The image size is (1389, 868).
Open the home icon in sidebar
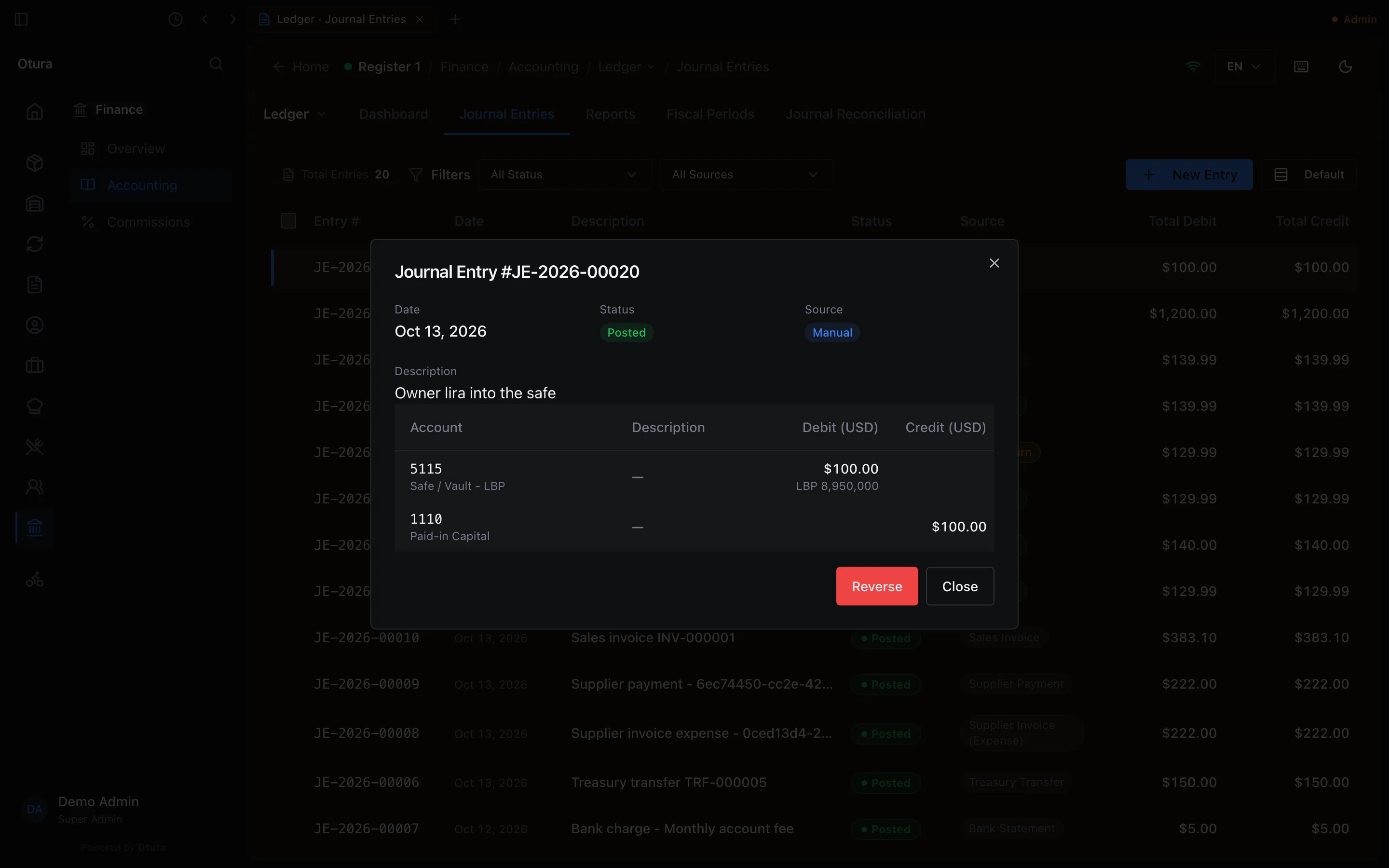click(35, 111)
